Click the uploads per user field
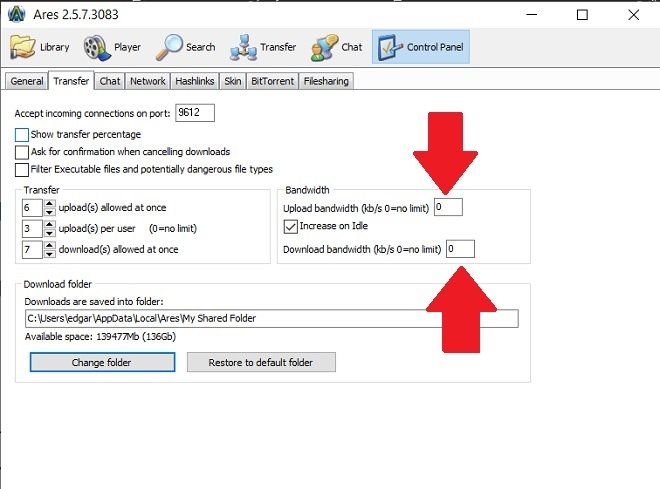The width and height of the screenshot is (660, 489). pos(32,229)
